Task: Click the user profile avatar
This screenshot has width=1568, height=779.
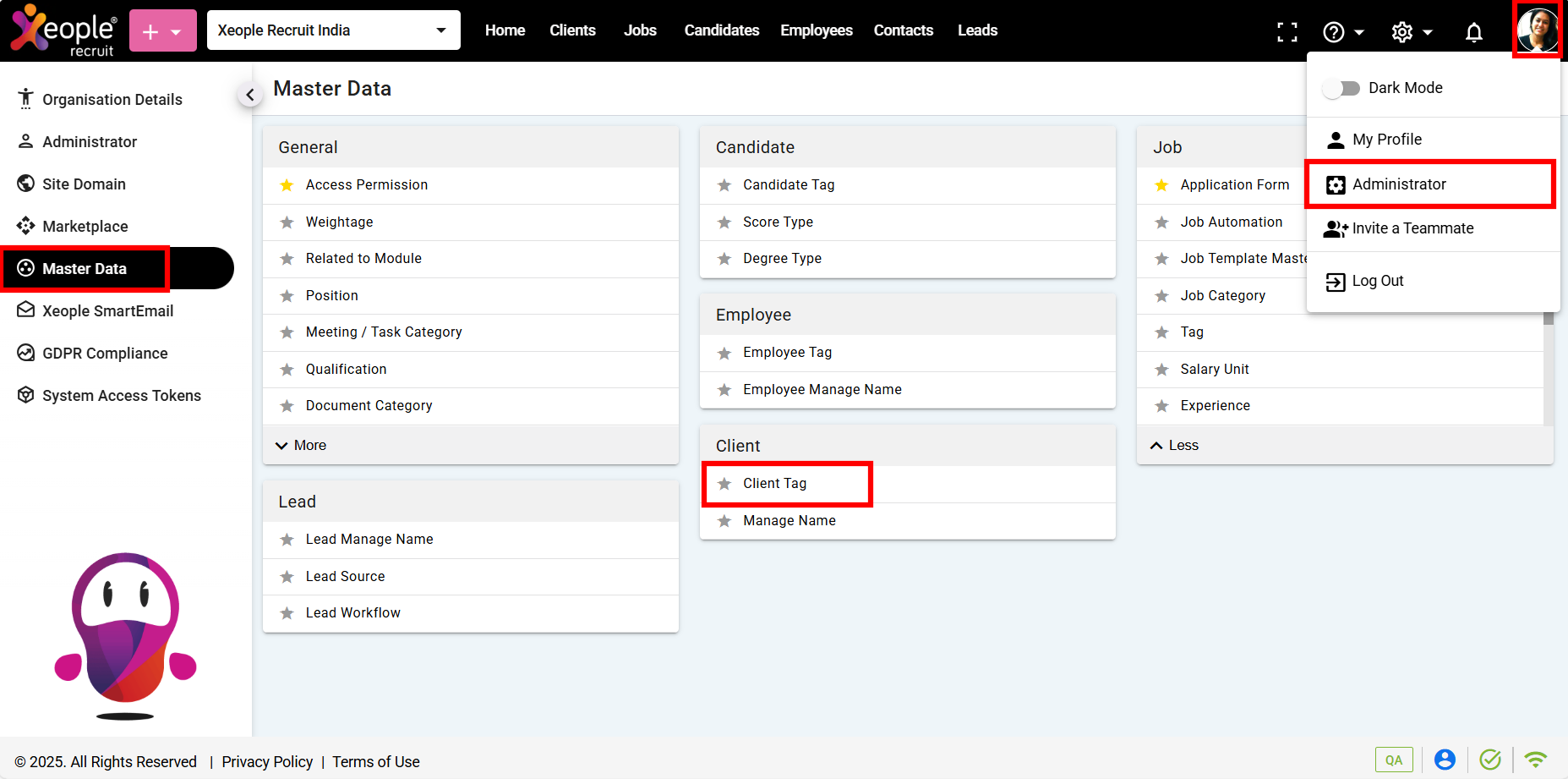Action: coord(1537,30)
